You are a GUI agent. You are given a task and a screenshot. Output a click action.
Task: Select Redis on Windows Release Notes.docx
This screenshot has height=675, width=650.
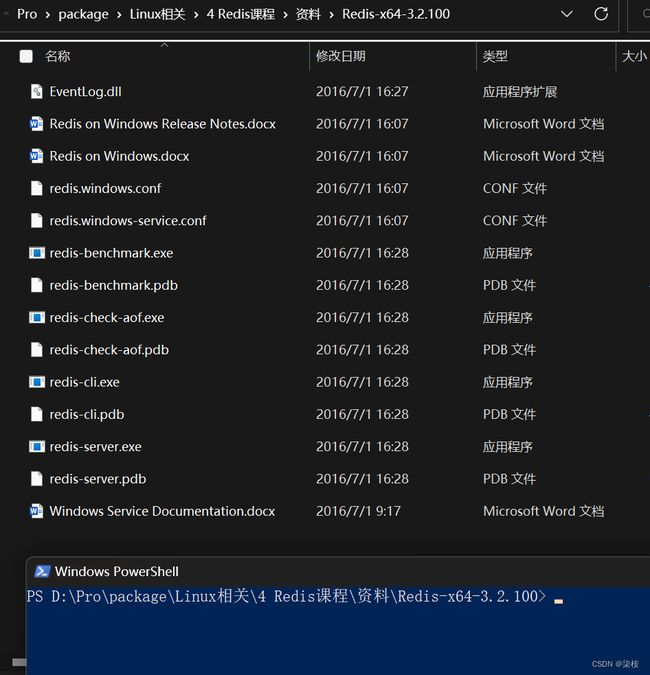tap(162, 124)
